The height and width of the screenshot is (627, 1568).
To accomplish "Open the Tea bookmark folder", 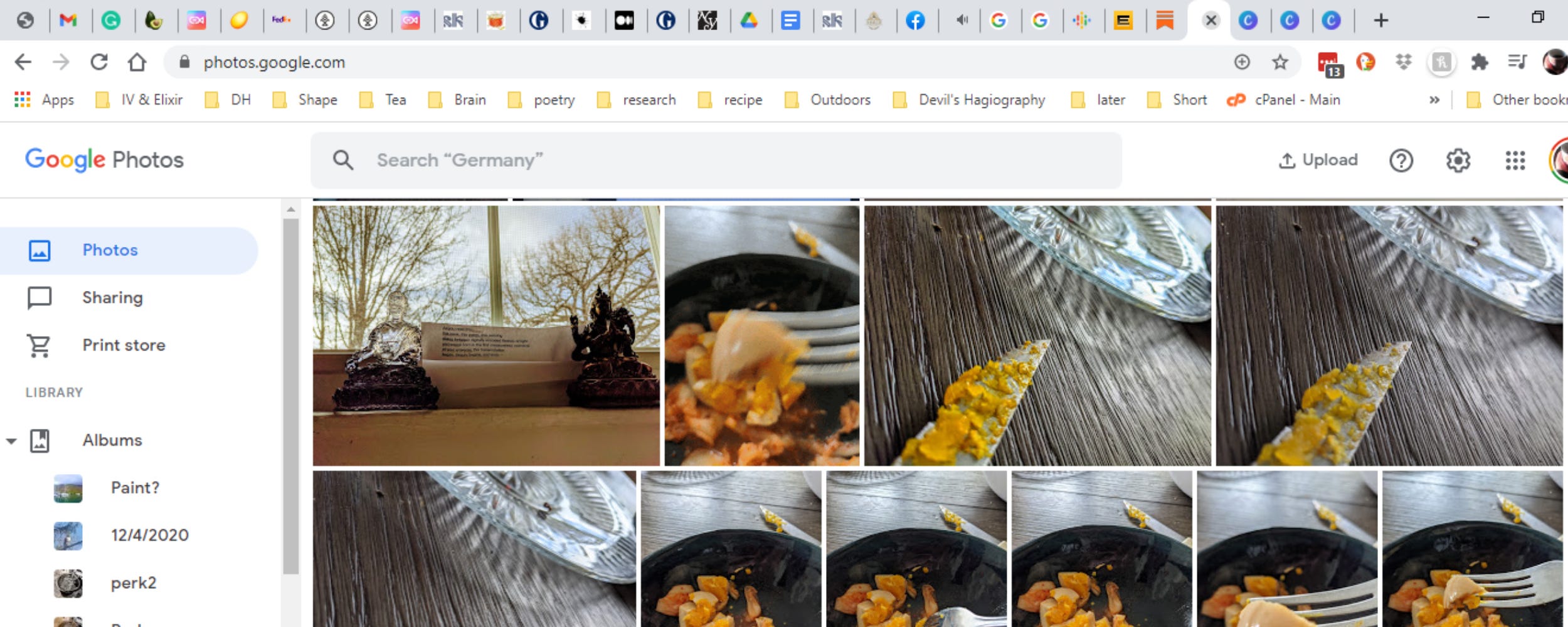I will tap(383, 100).
